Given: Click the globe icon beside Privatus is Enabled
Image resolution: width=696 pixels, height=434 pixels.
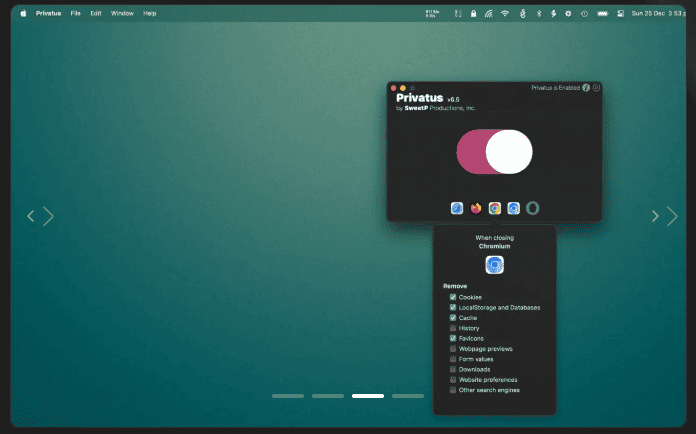Looking at the screenshot, I should [x=586, y=88].
